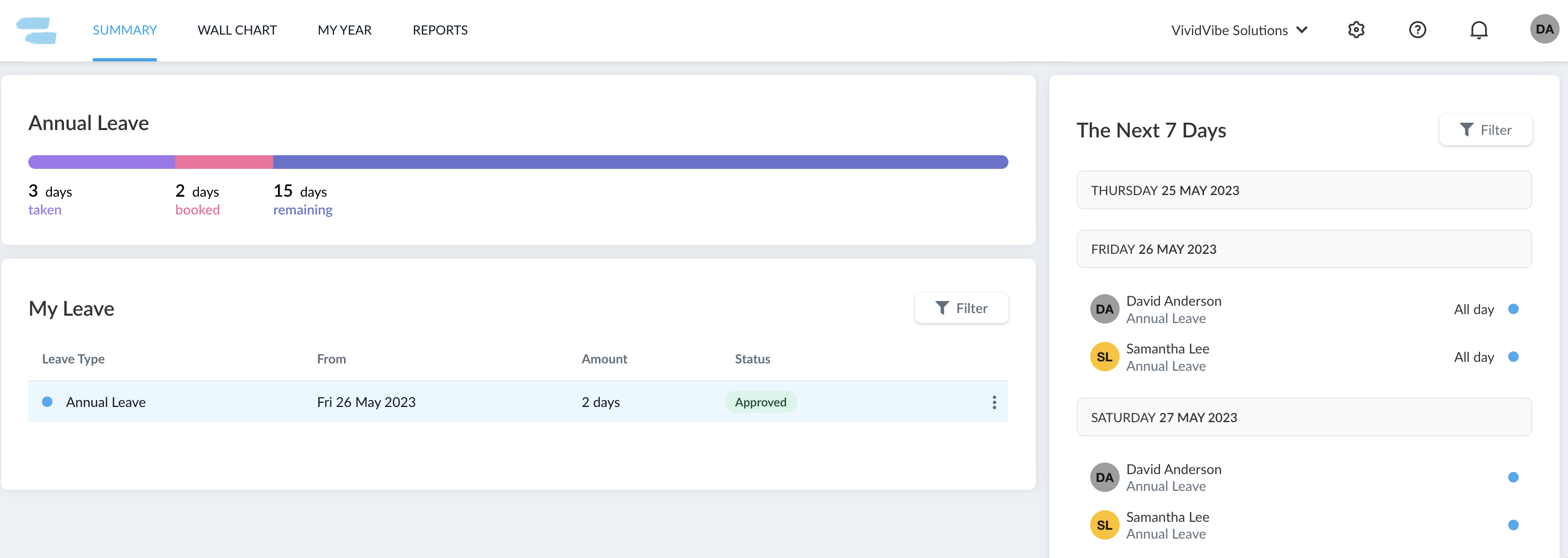Screen dimensions: 1568x558
Task: Click blue dot for Samantha Lee on Saturday
Action: pyautogui.click(x=1513, y=524)
